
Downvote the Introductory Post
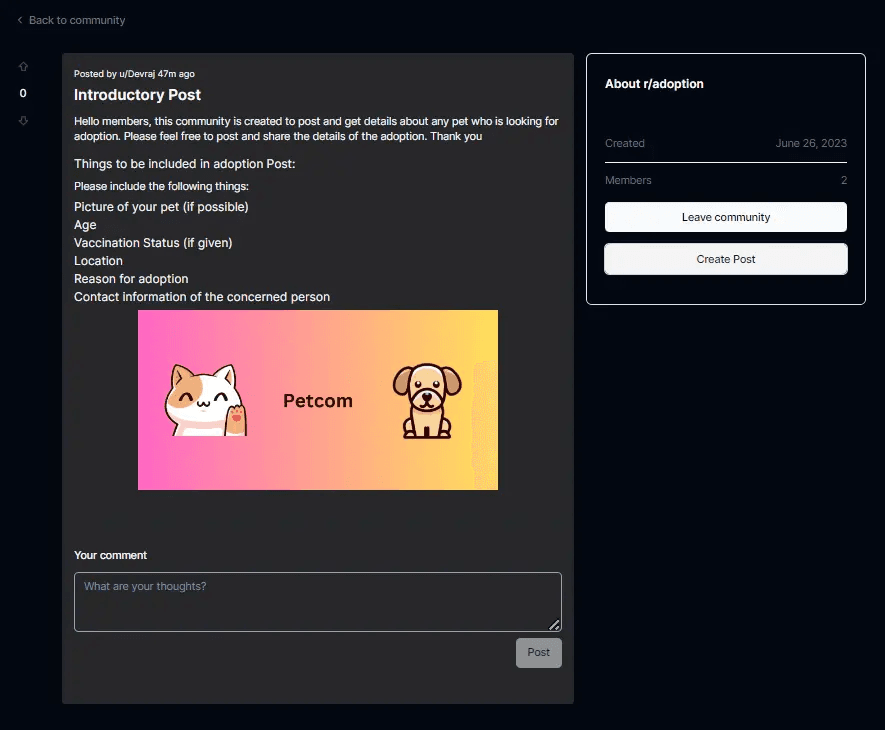pos(23,121)
